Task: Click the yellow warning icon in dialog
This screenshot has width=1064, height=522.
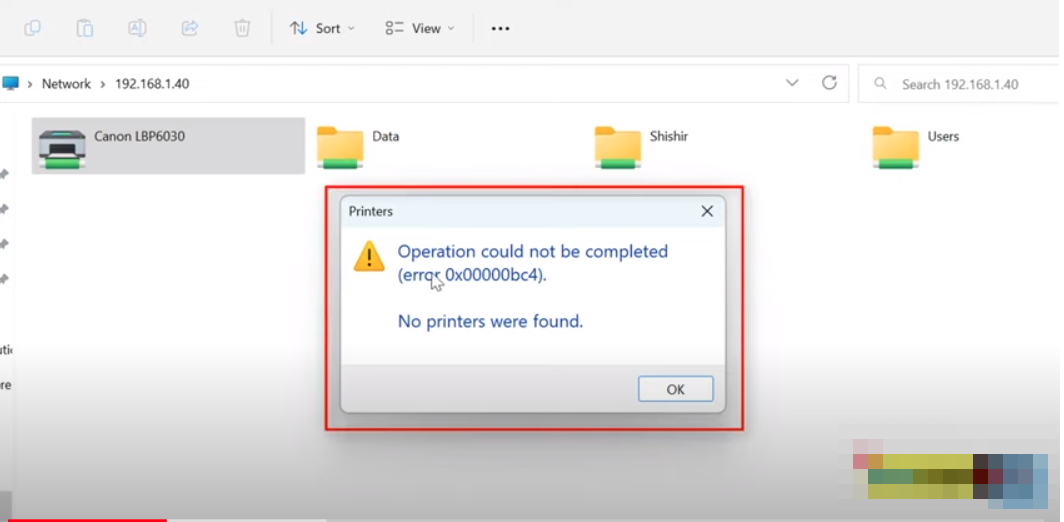Action: click(x=369, y=256)
